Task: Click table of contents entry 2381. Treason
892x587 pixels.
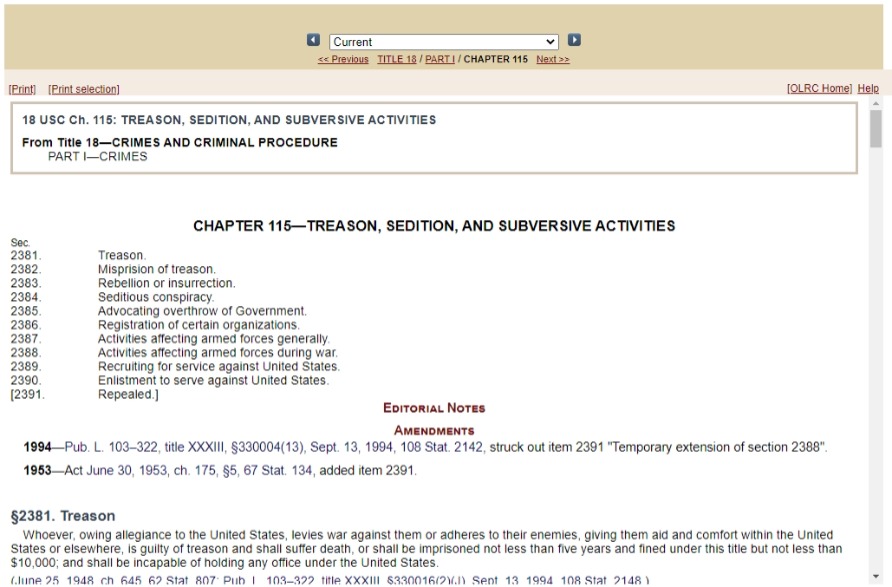Action: click(x=122, y=255)
